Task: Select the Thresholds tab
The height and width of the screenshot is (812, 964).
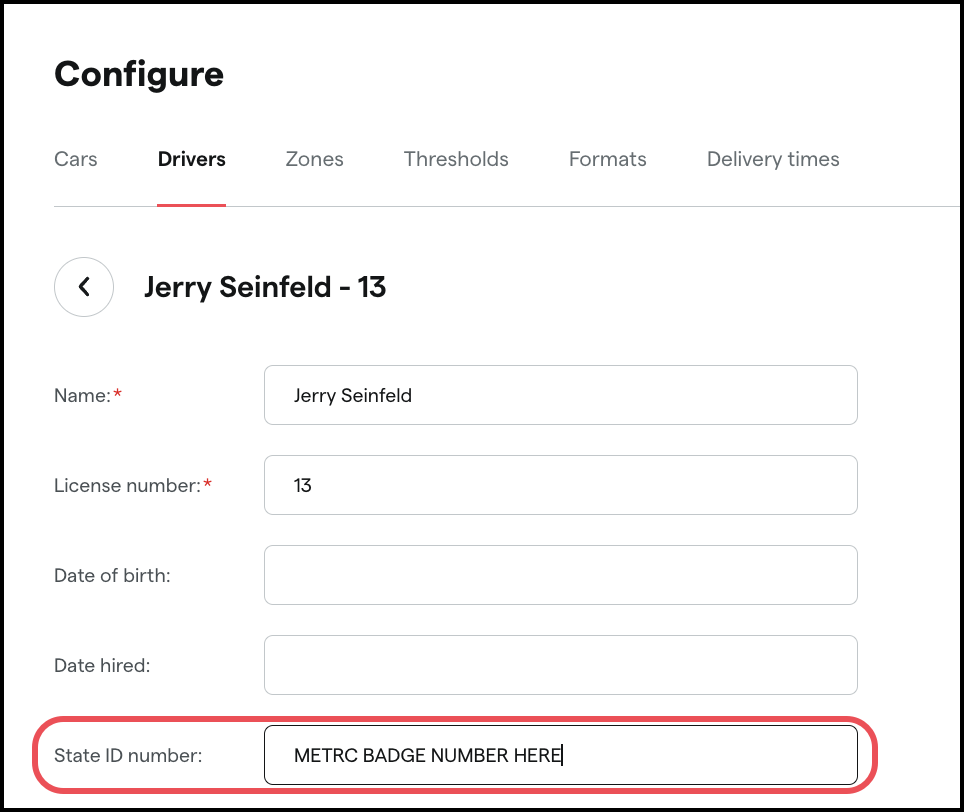Action: 456,159
